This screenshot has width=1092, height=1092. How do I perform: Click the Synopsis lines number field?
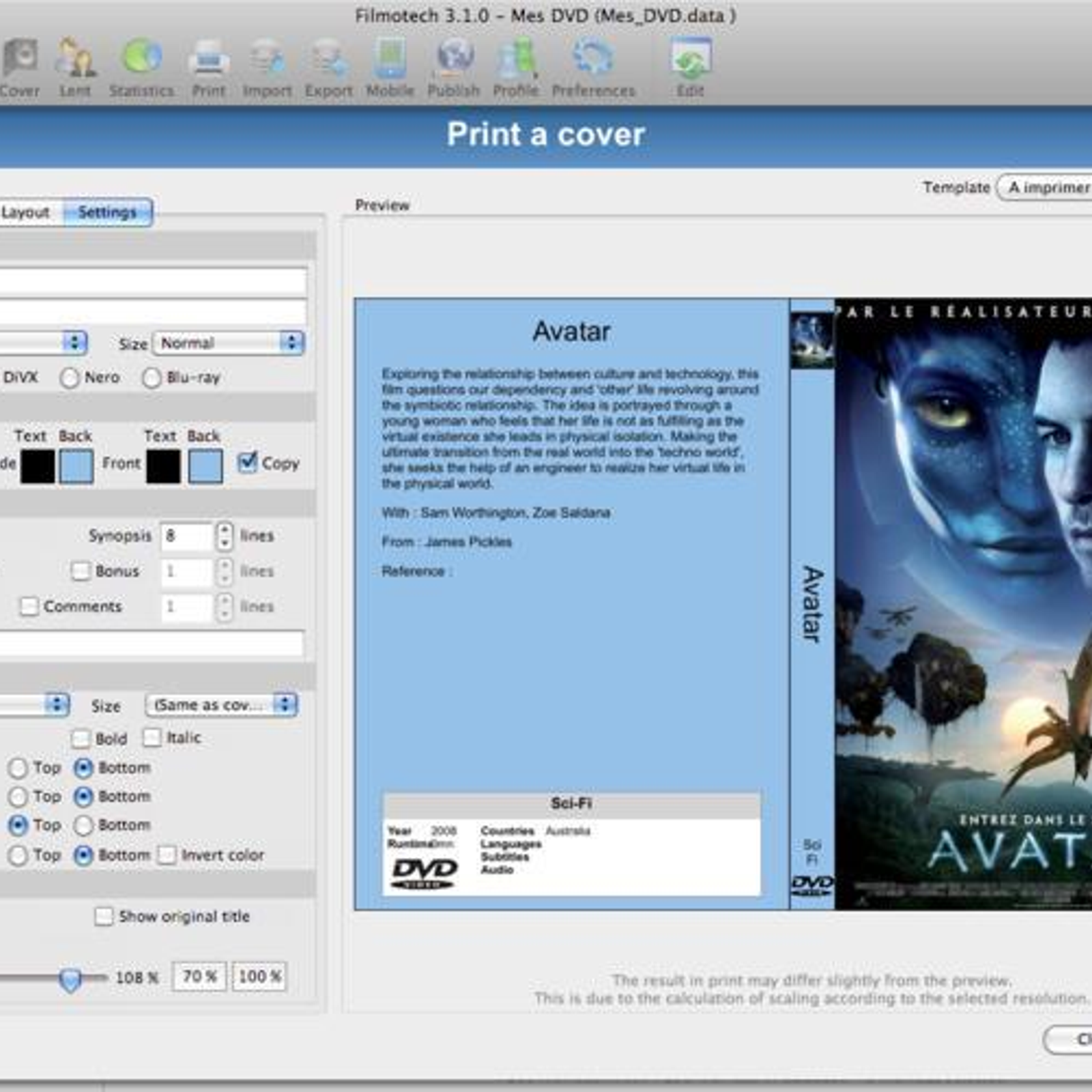pos(186,536)
